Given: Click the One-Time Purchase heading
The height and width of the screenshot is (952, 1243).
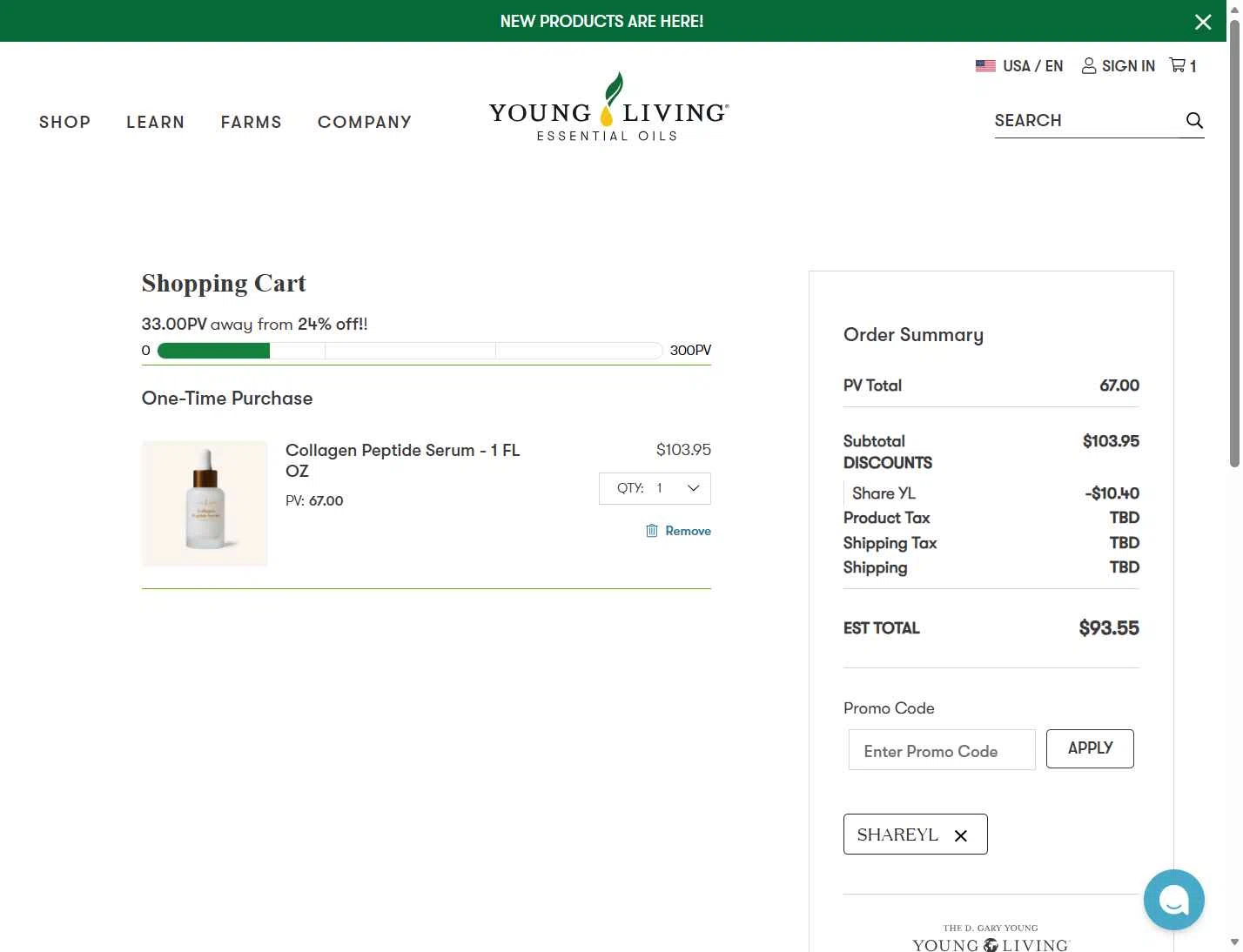Looking at the screenshot, I should click(227, 399).
